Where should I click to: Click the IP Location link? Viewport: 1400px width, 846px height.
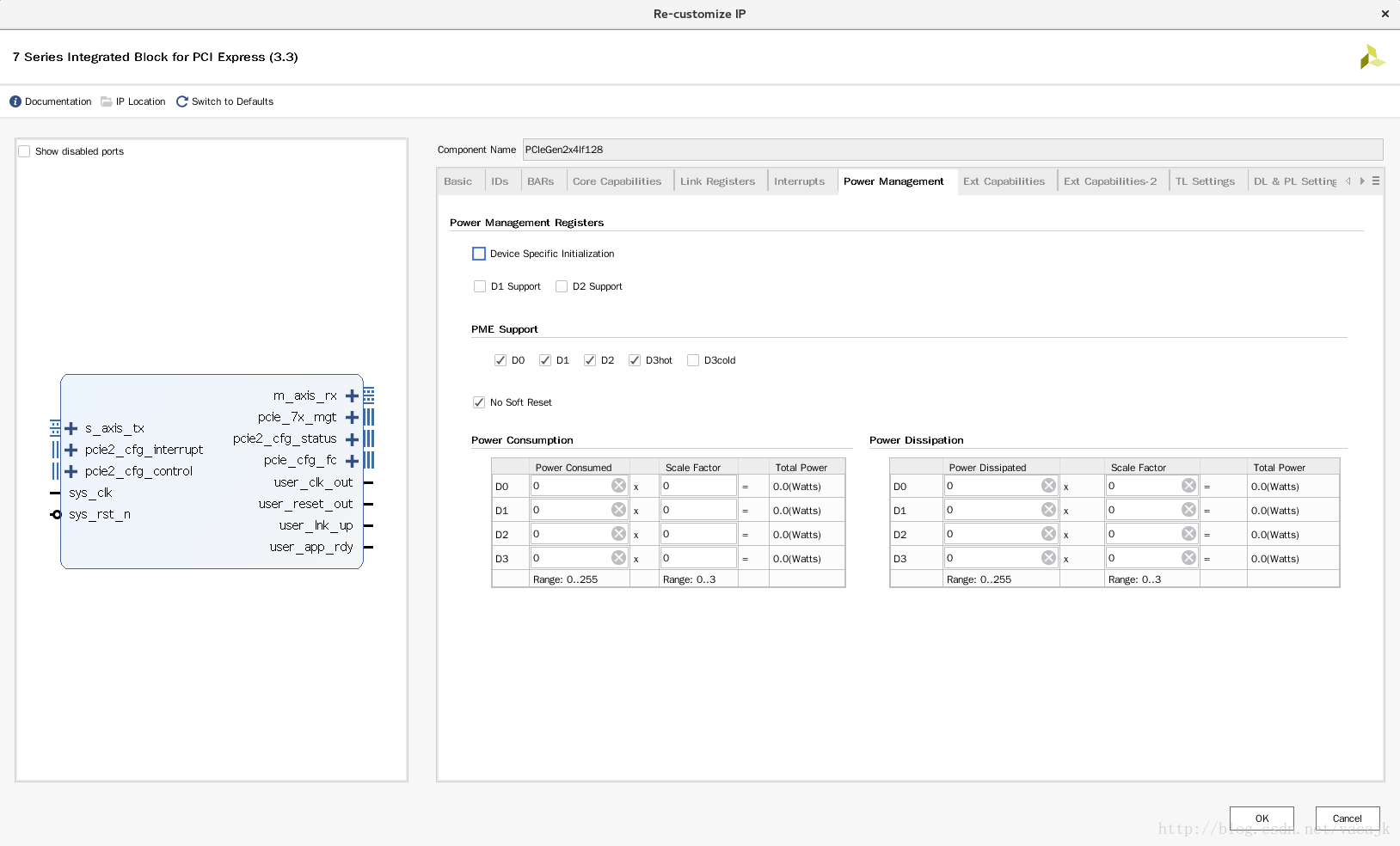click(x=140, y=101)
